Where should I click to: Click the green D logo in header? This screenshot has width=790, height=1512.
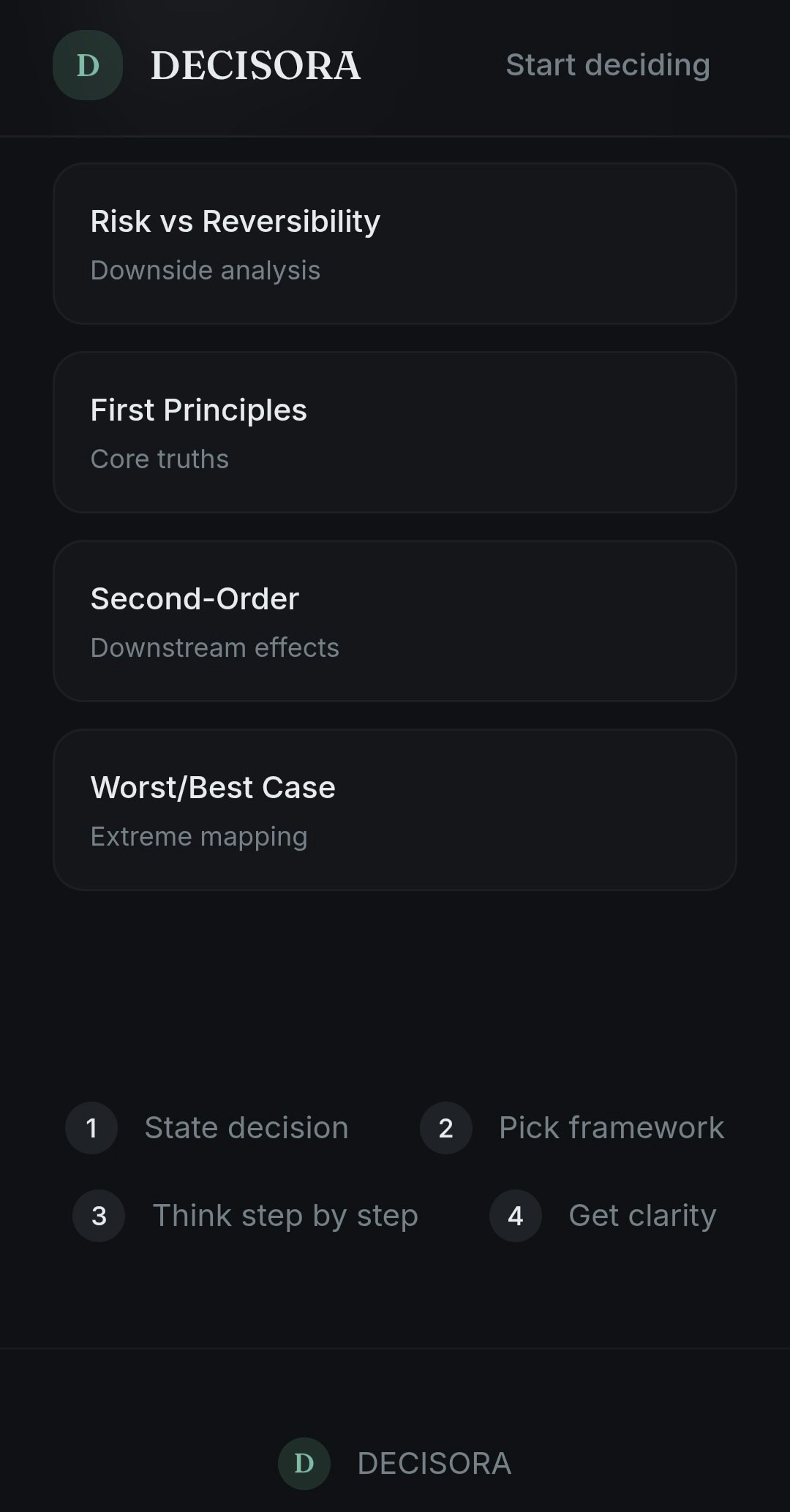[x=88, y=65]
